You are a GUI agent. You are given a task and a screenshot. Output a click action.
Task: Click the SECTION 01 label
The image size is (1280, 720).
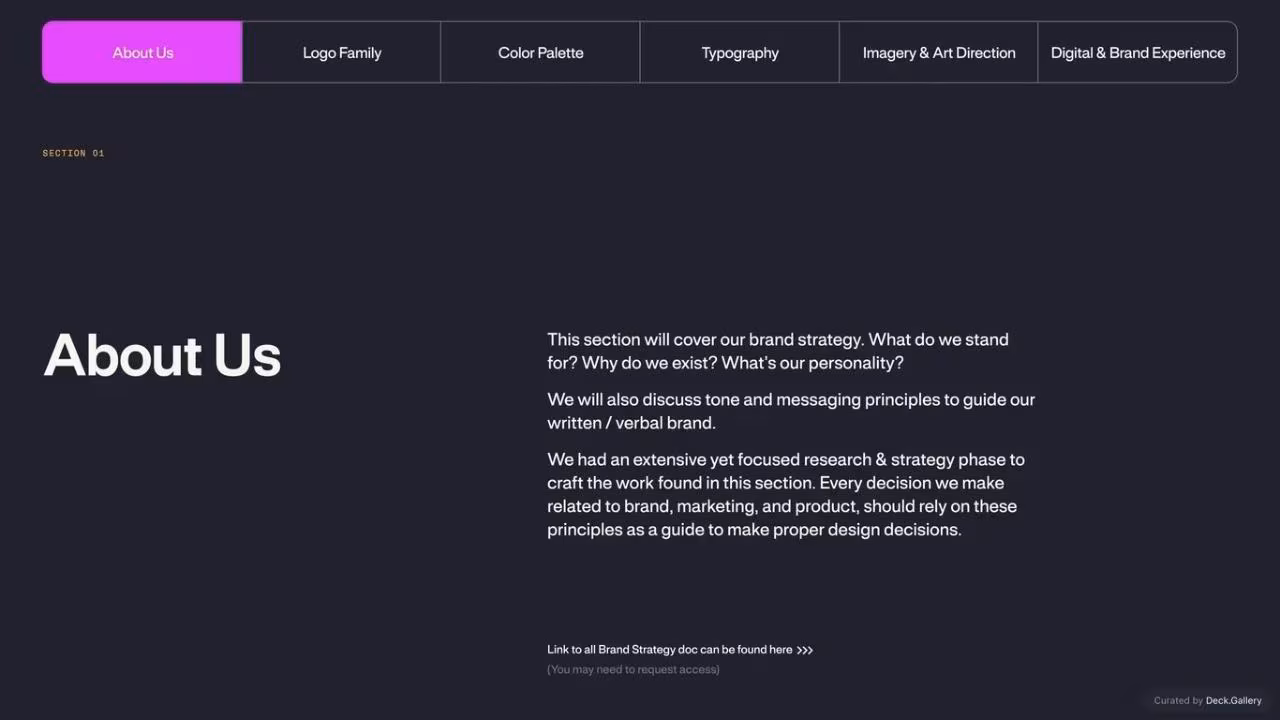[73, 153]
